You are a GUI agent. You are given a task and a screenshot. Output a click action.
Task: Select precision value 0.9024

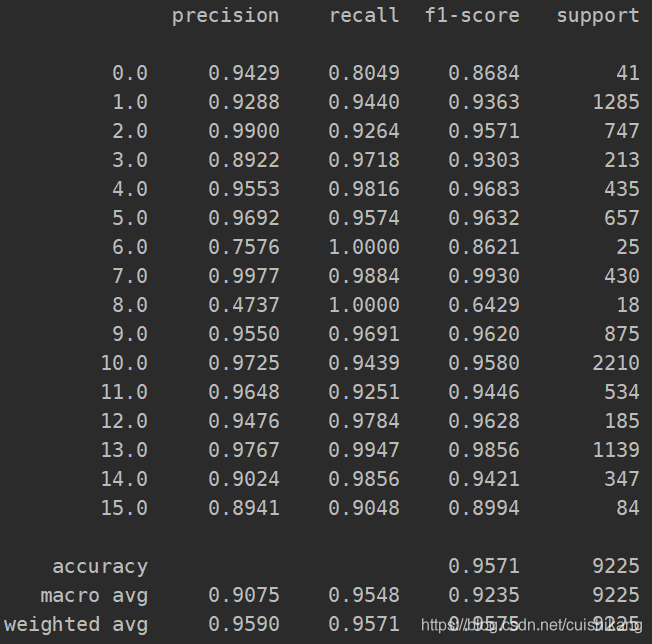click(244, 479)
